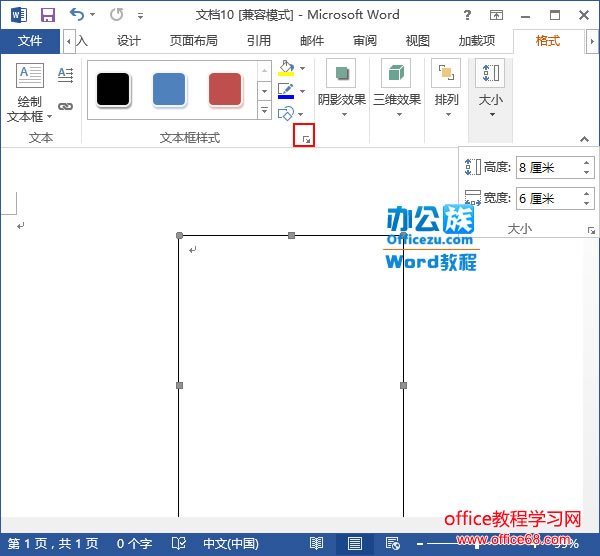
Task: Open Word Help question mark
Action: [x=467, y=15]
